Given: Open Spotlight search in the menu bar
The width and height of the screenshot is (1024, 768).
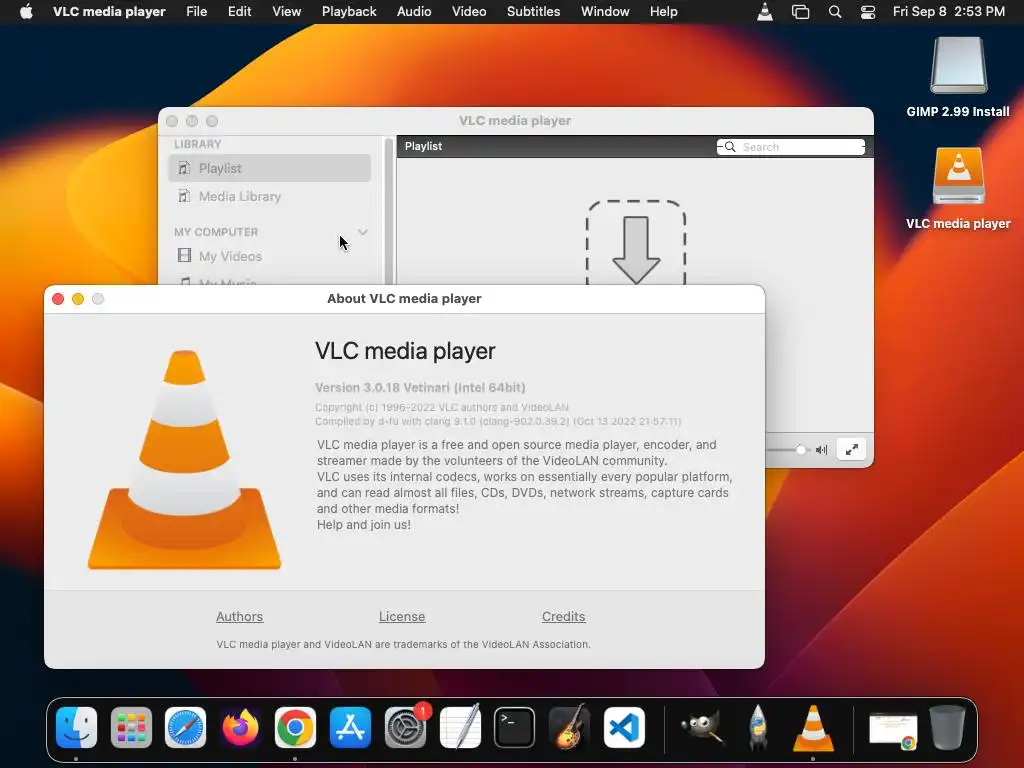Looking at the screenshot, I should tap(835, 12).
